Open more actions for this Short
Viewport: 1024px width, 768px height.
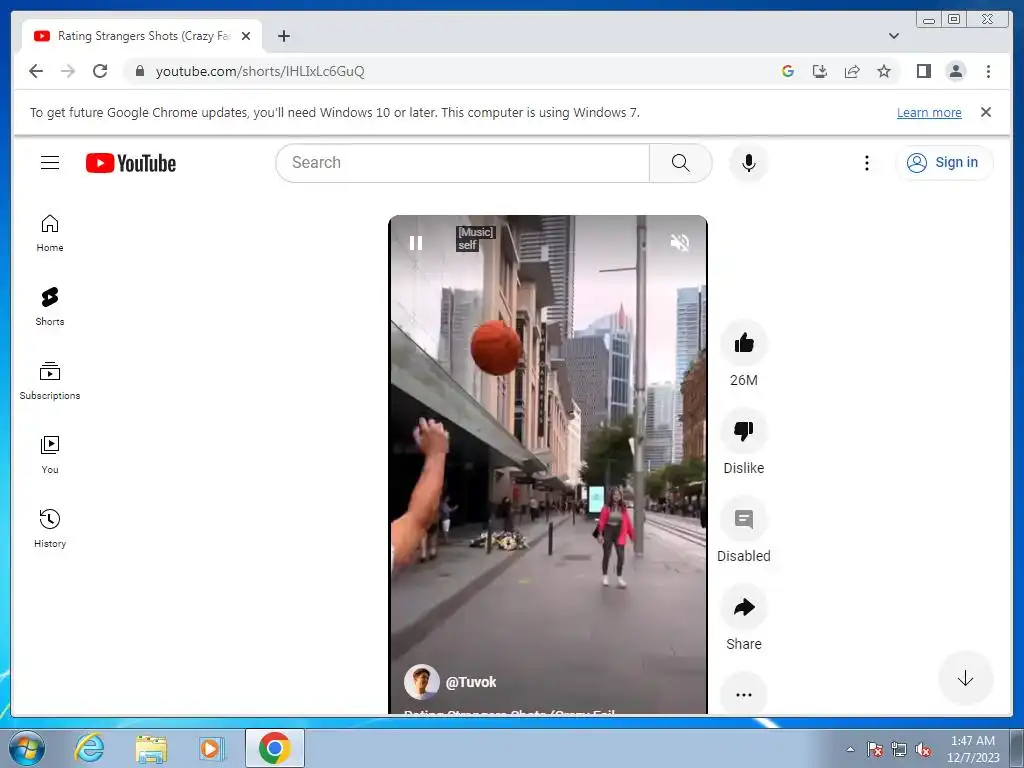click(x=744, y=694)
